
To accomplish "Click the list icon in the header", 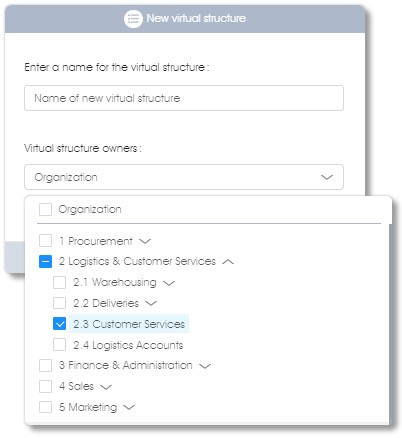I will (133, 19).
